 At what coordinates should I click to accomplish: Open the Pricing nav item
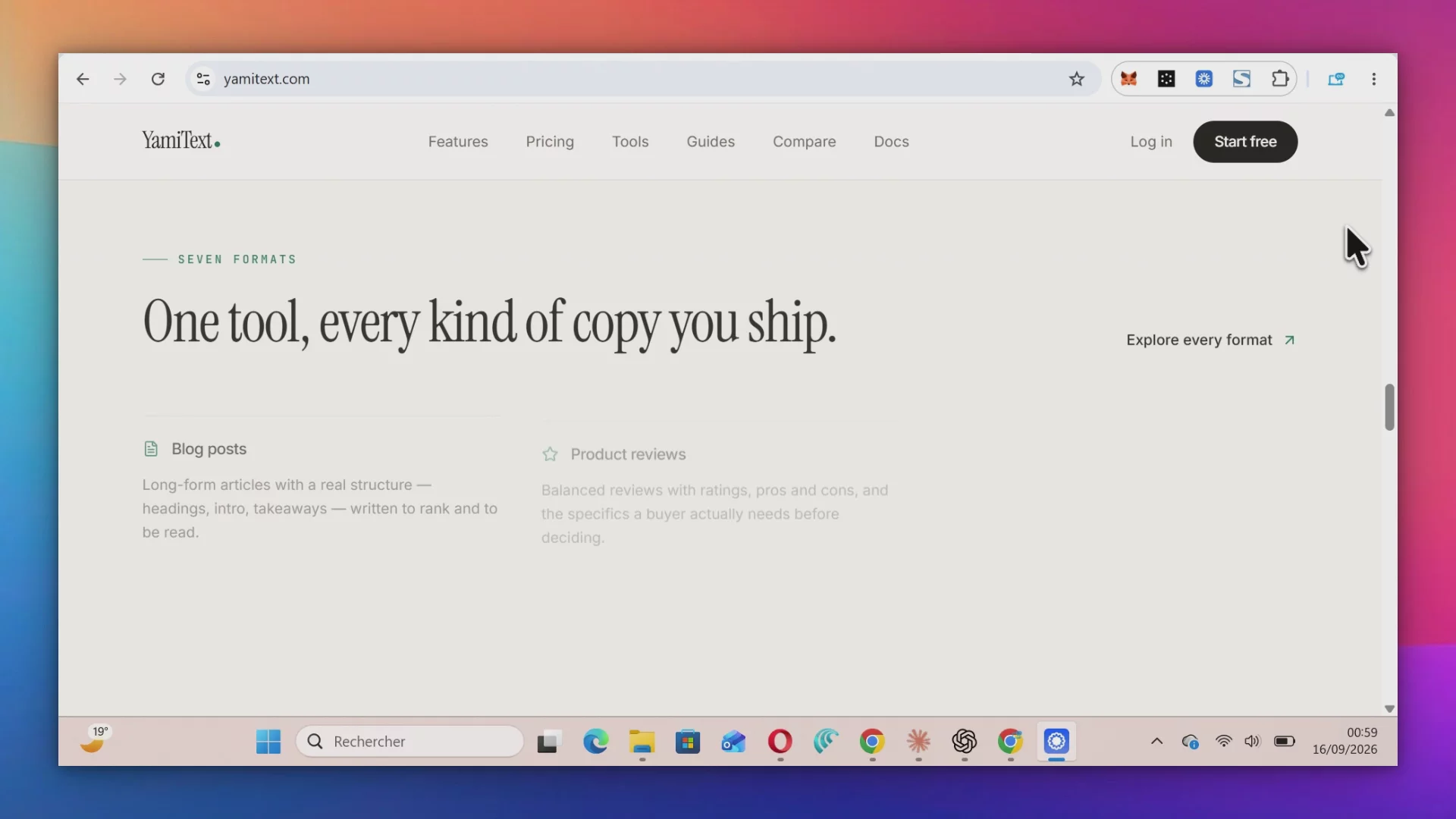(x=550, y=142)
